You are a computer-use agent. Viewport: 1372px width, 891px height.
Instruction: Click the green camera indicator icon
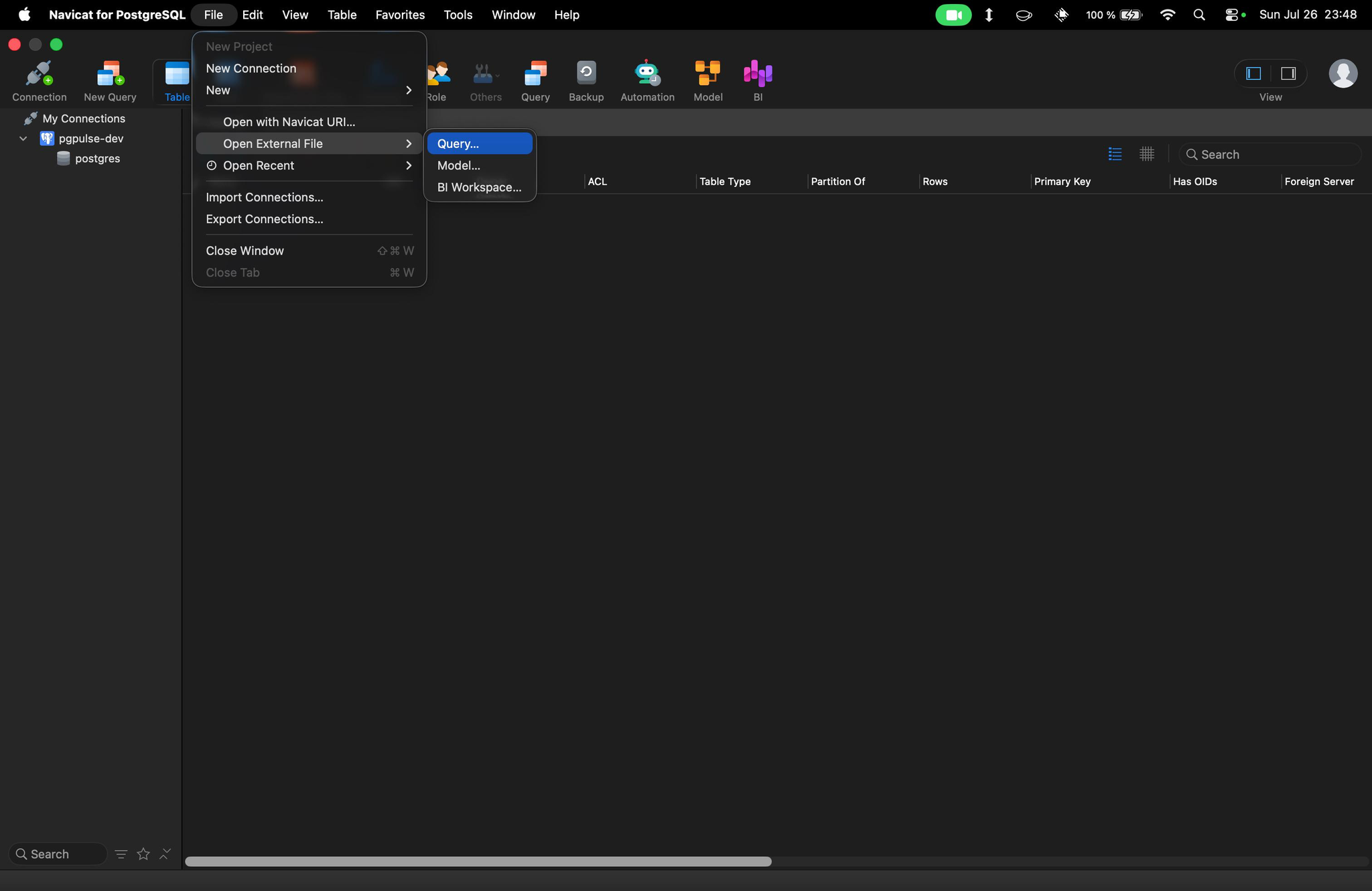pyautogui.click(x=953, y=15)
